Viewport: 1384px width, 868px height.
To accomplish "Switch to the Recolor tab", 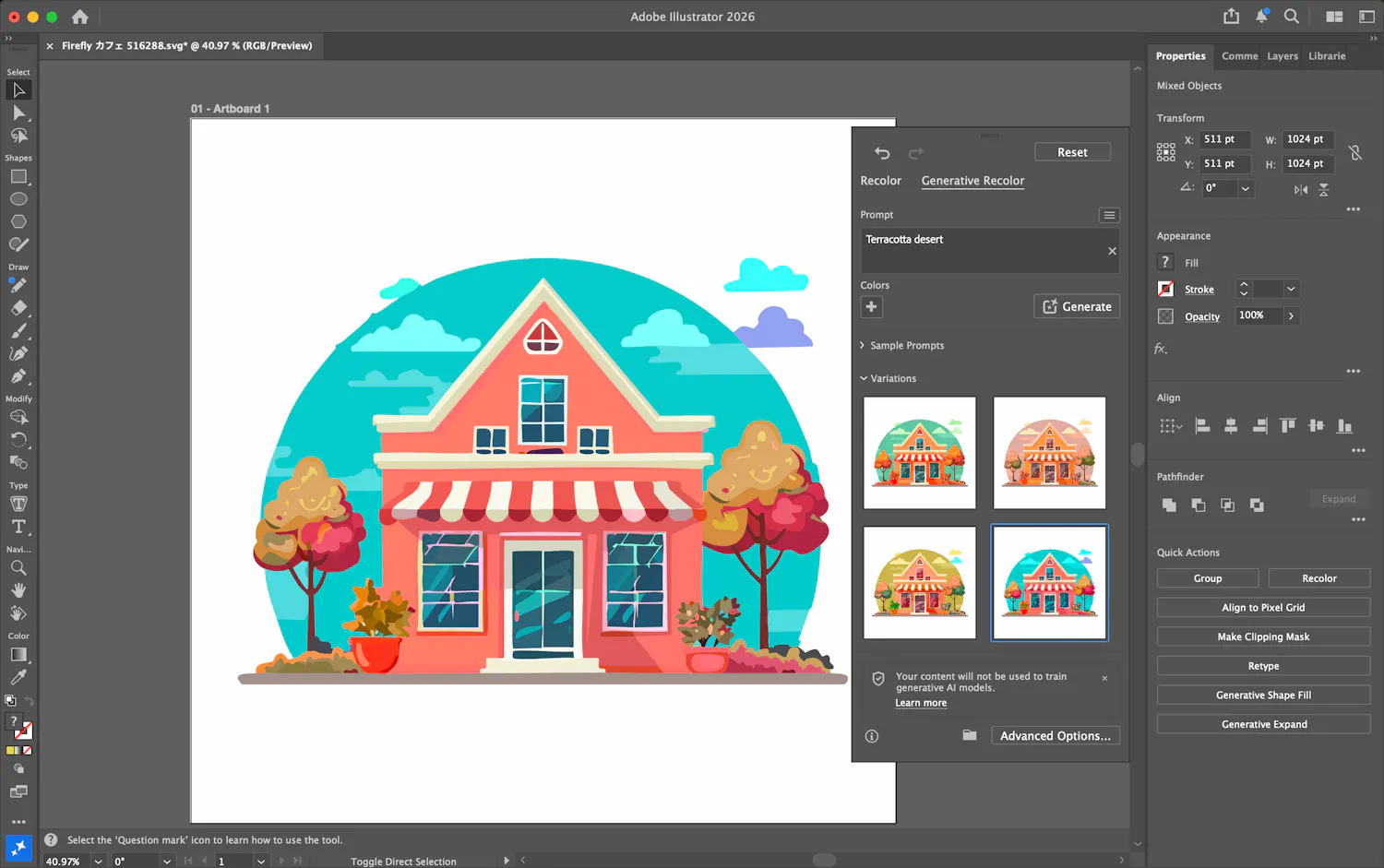I will pos(880,181).
